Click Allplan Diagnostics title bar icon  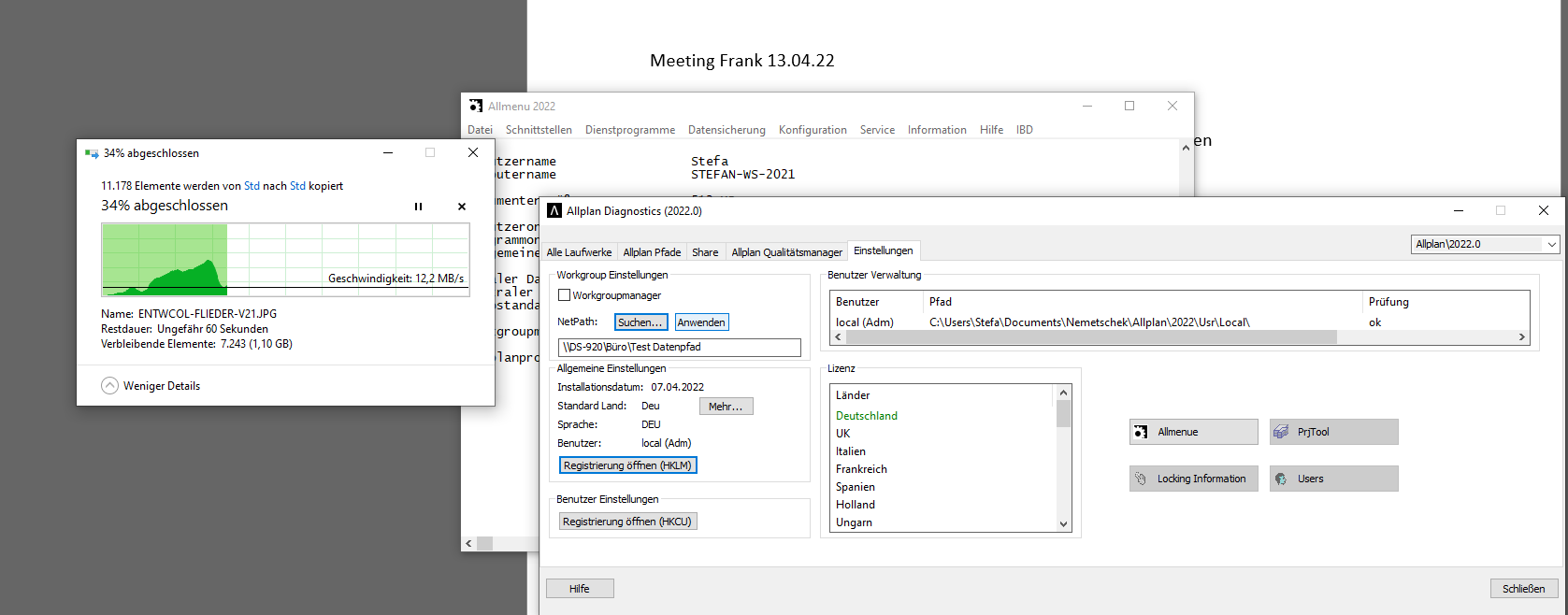point(554,211)
